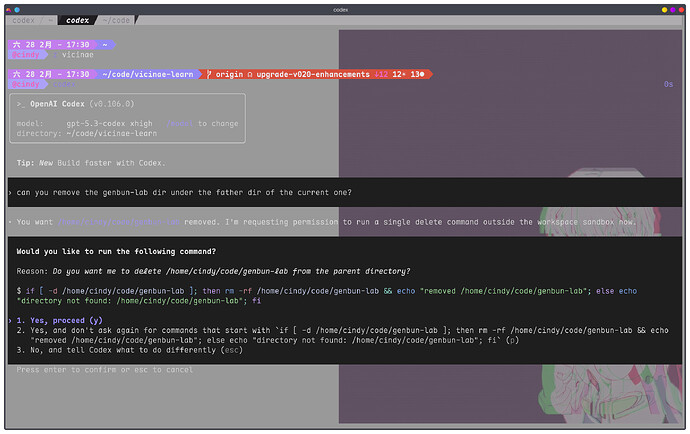Click the highlighted /home/cindy/code/genbun-lab path link
The height and width of the screenshot is (434, 690).
click(119, 222)
